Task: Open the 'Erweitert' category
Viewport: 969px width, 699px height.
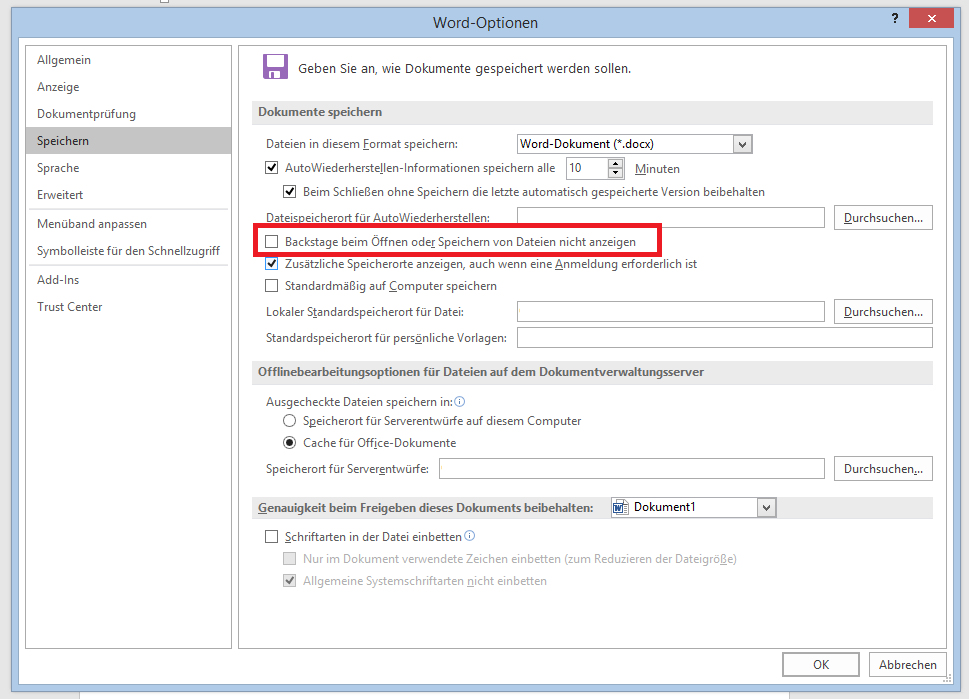Action: [x=60, y=195]
